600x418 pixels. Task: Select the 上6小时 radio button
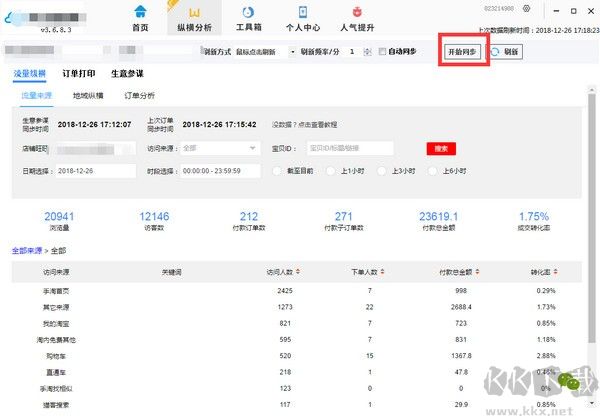click(x=432, y=171)
